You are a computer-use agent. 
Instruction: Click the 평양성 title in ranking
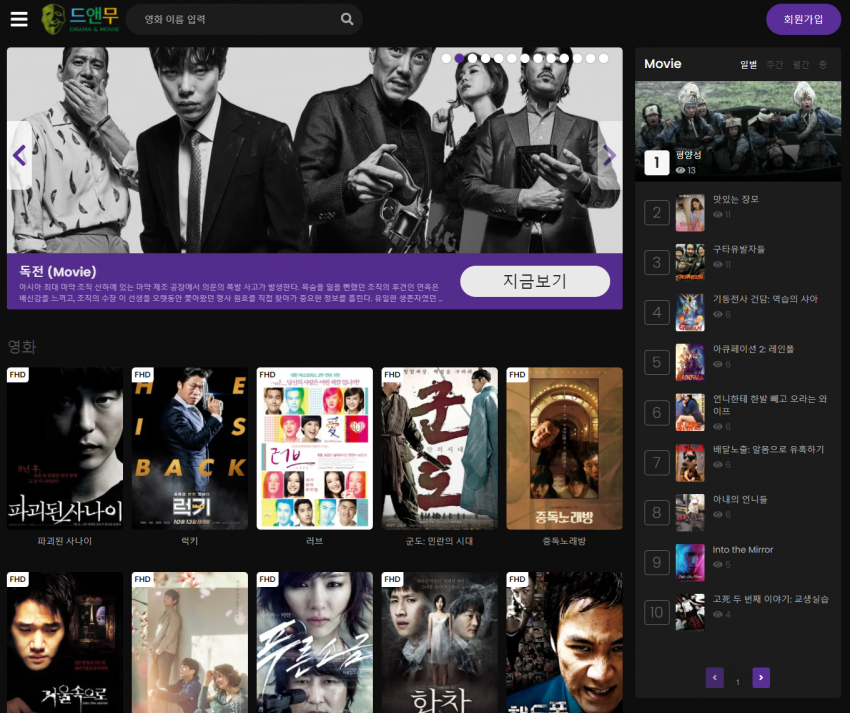[x=688, y=155]
